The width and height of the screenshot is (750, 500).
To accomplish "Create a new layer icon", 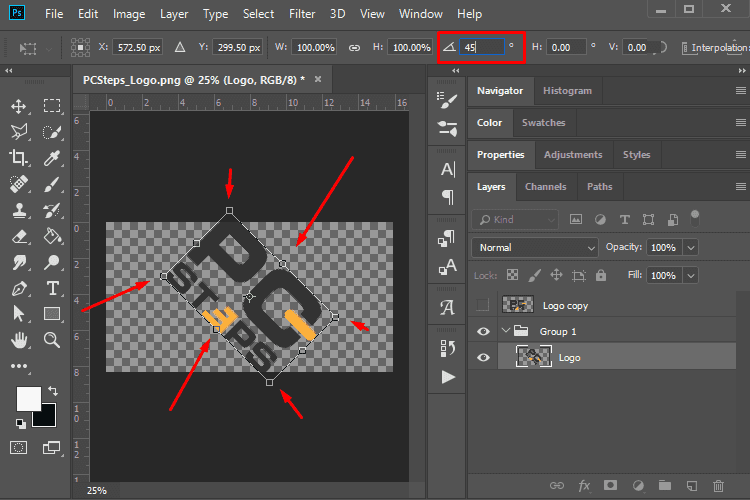I will [x=692, y=486].
